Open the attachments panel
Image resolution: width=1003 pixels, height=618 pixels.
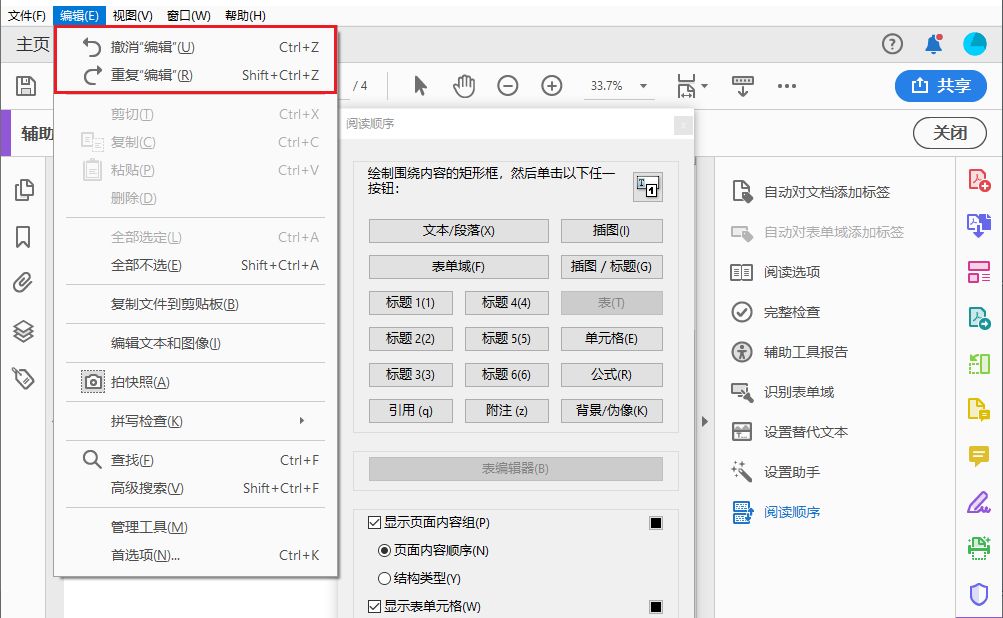pos(24,283)
